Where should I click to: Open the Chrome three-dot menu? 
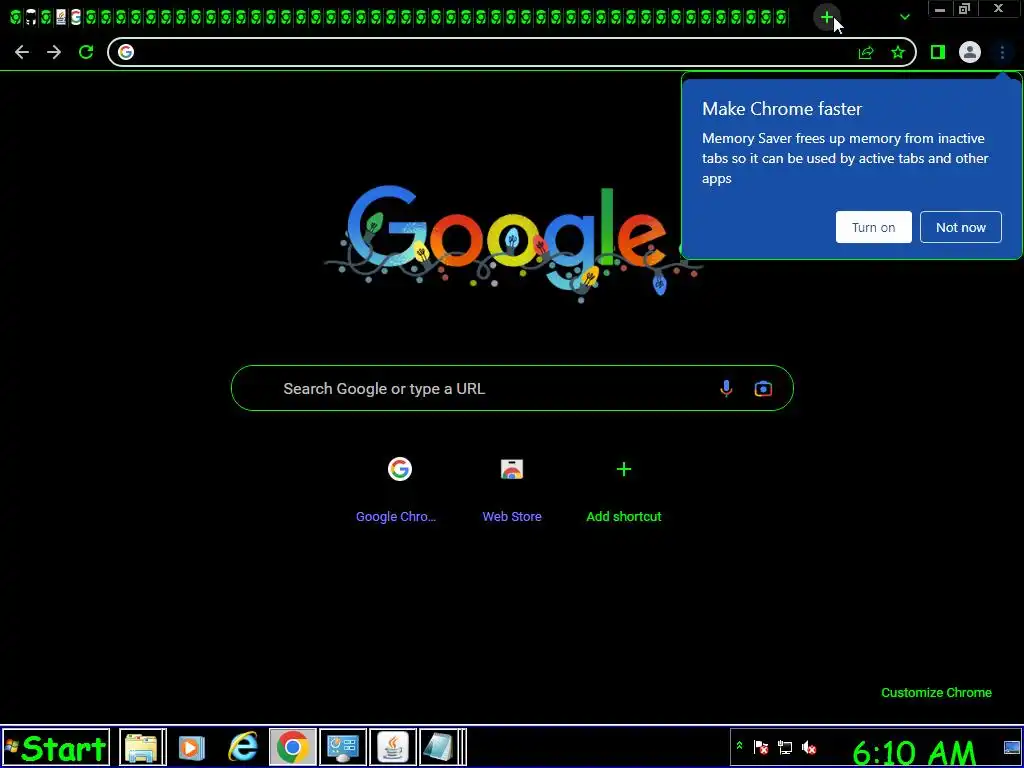pyautogui.click(x=1002, y=52)
